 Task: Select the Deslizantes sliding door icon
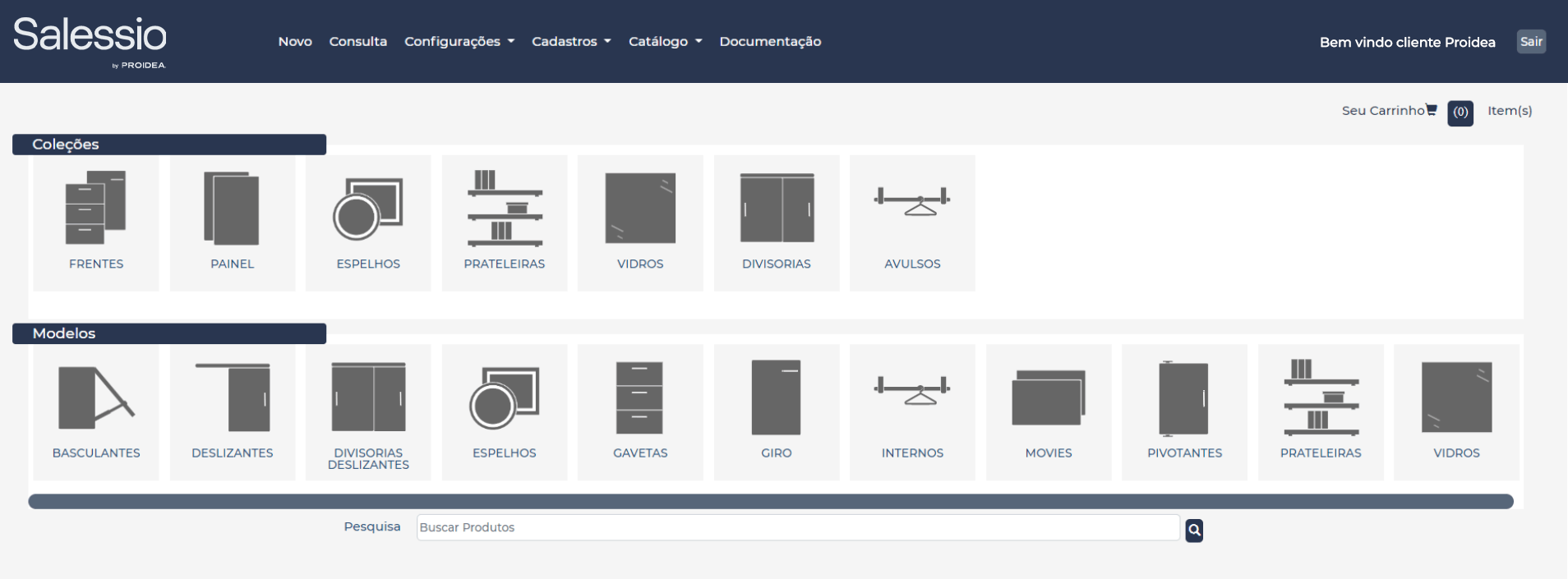232,398
